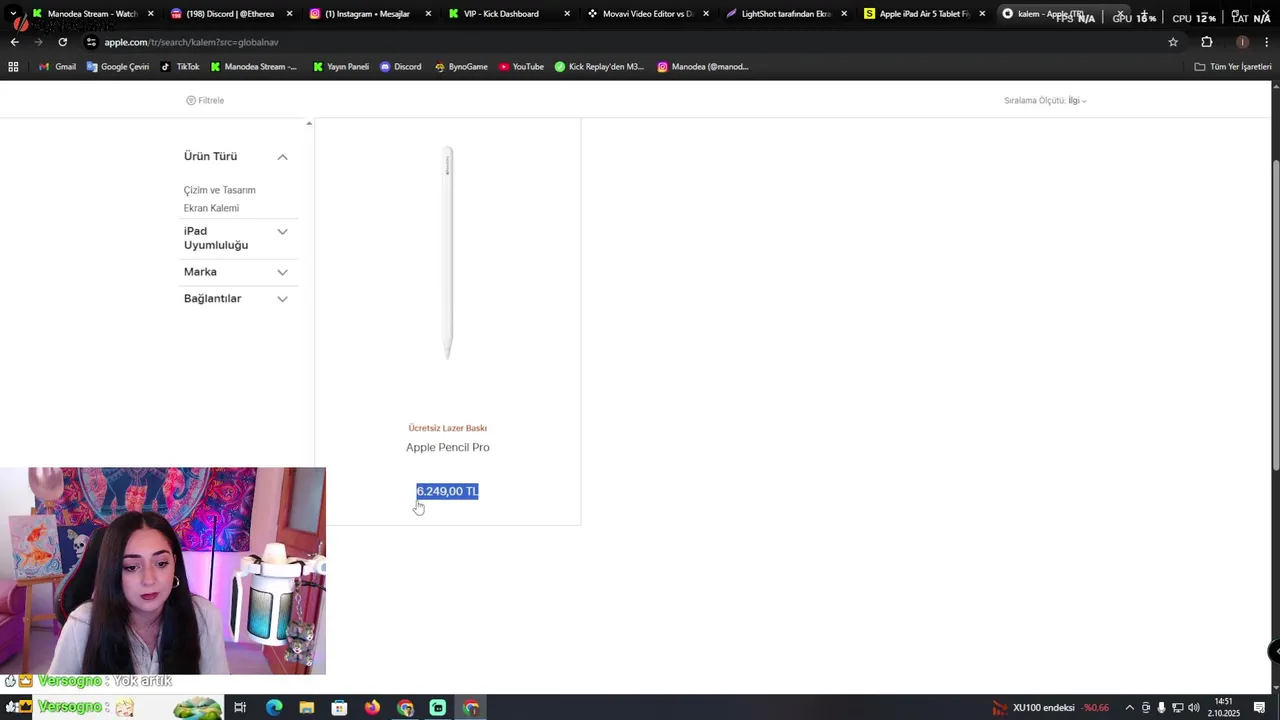Open the Apple Pencil Pro title link
1280x720 pixels.
tap(448, 447)
